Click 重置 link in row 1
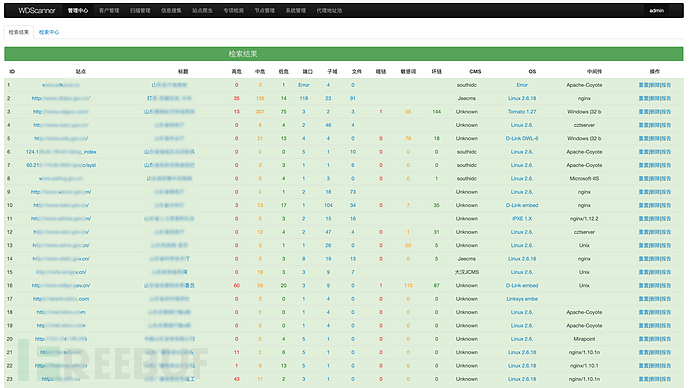 click(644, 85)
